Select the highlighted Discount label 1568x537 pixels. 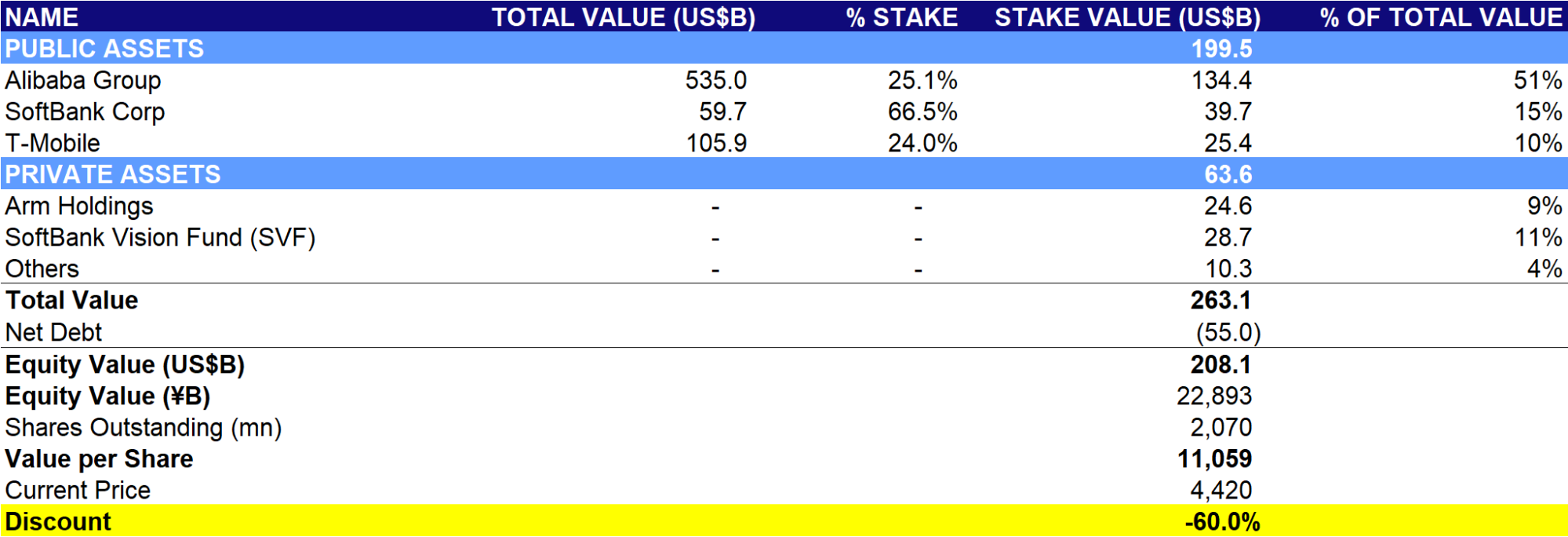coord(58,521)
